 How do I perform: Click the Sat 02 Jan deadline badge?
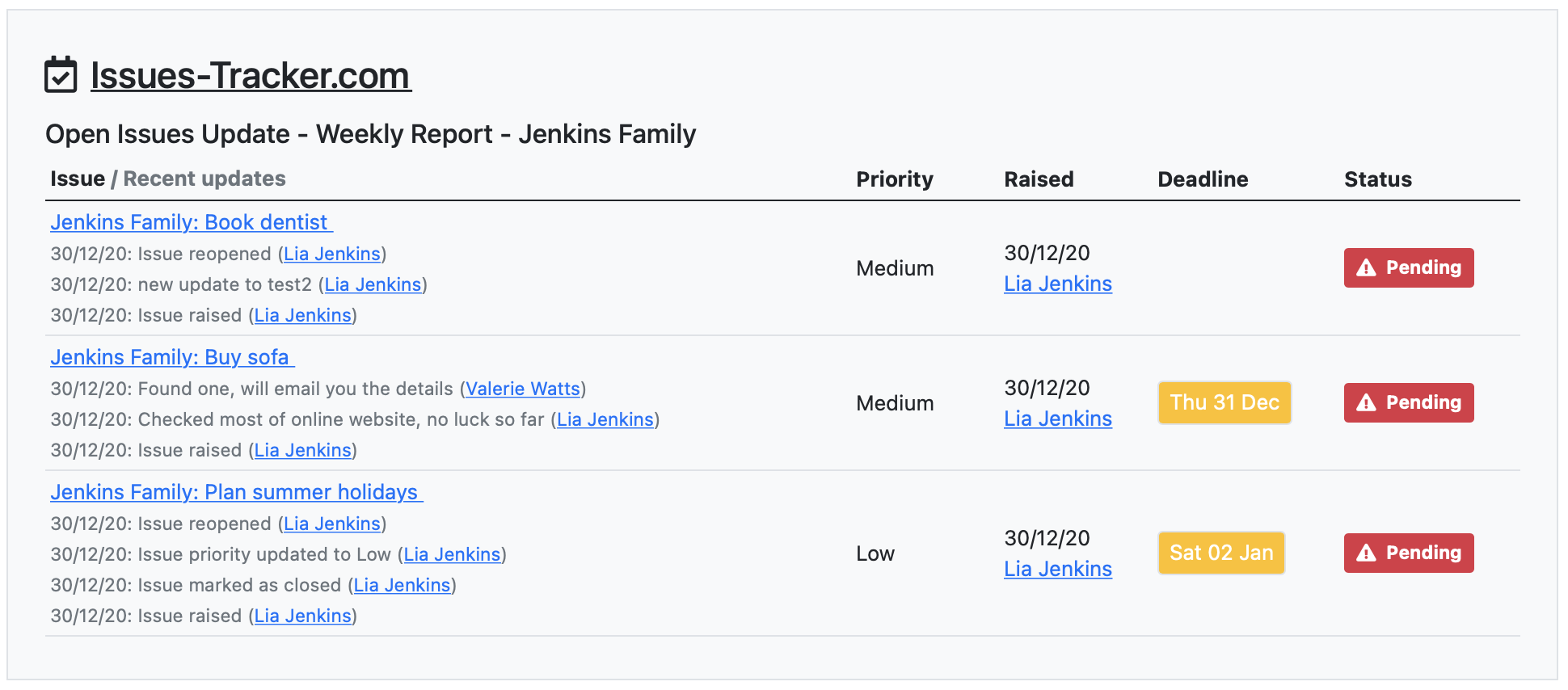[1221, 553]
